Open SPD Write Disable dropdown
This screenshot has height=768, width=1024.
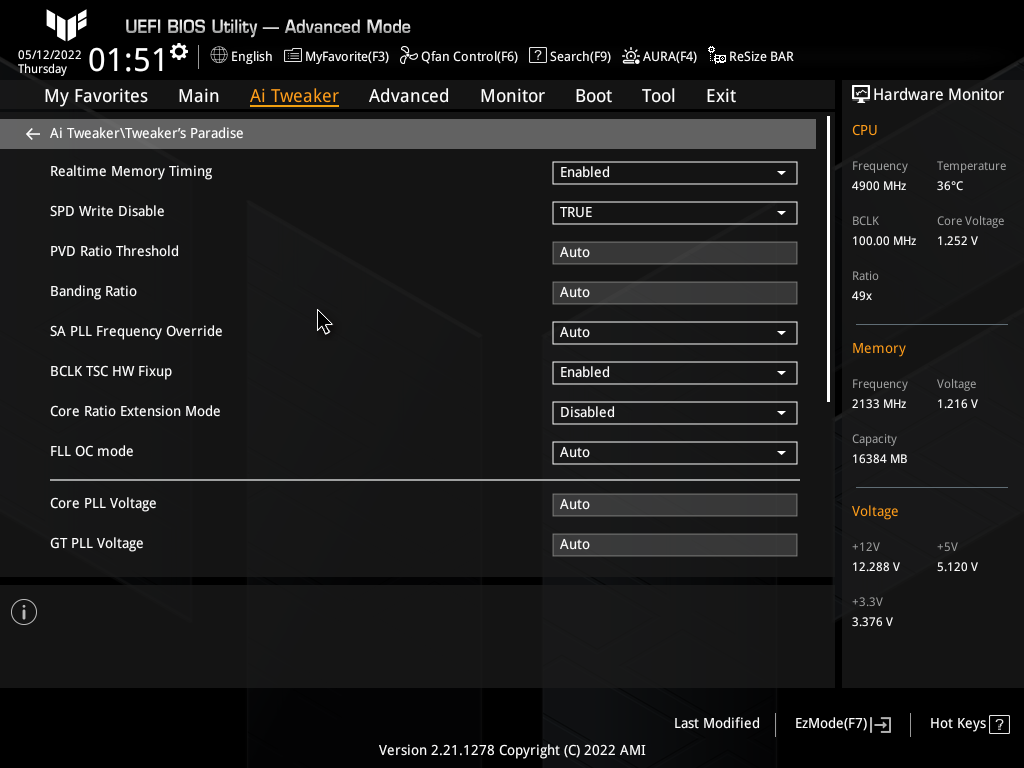coord(675,213)
